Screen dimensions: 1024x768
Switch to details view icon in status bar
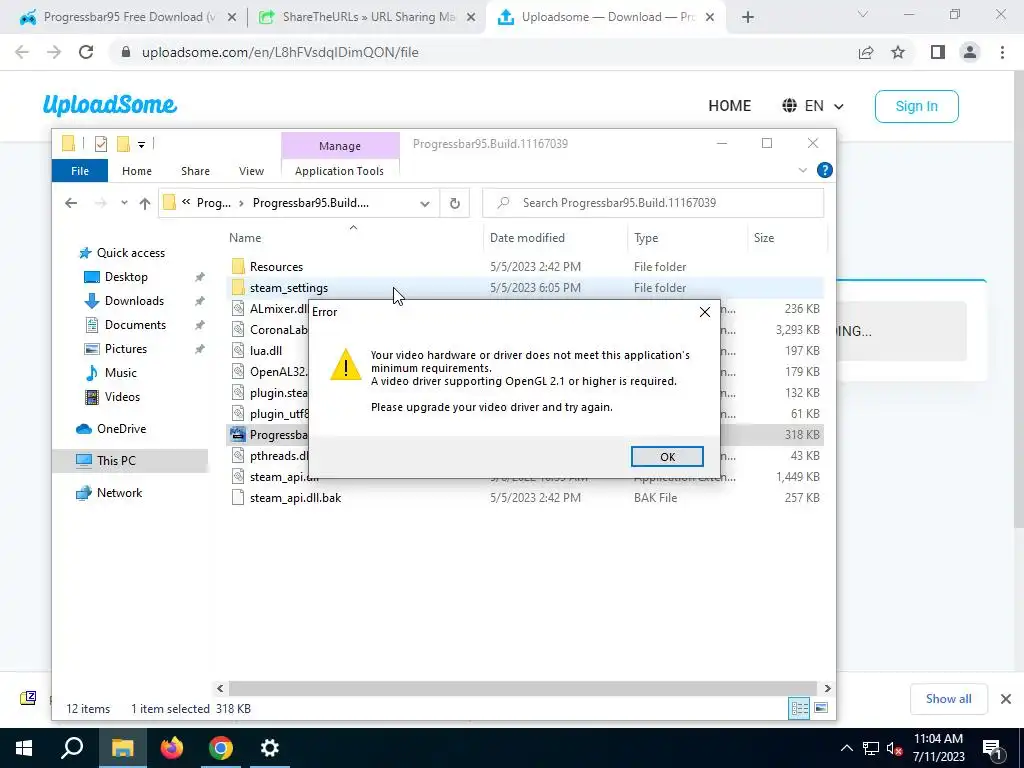(x=799, y=709)
